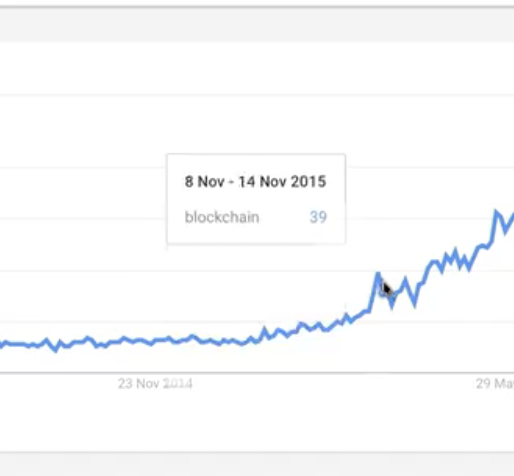The width and height of the screenshot is (514, 476).
Task: Click the highest peak of the line at far right
Action: click(x=496, y=211)
